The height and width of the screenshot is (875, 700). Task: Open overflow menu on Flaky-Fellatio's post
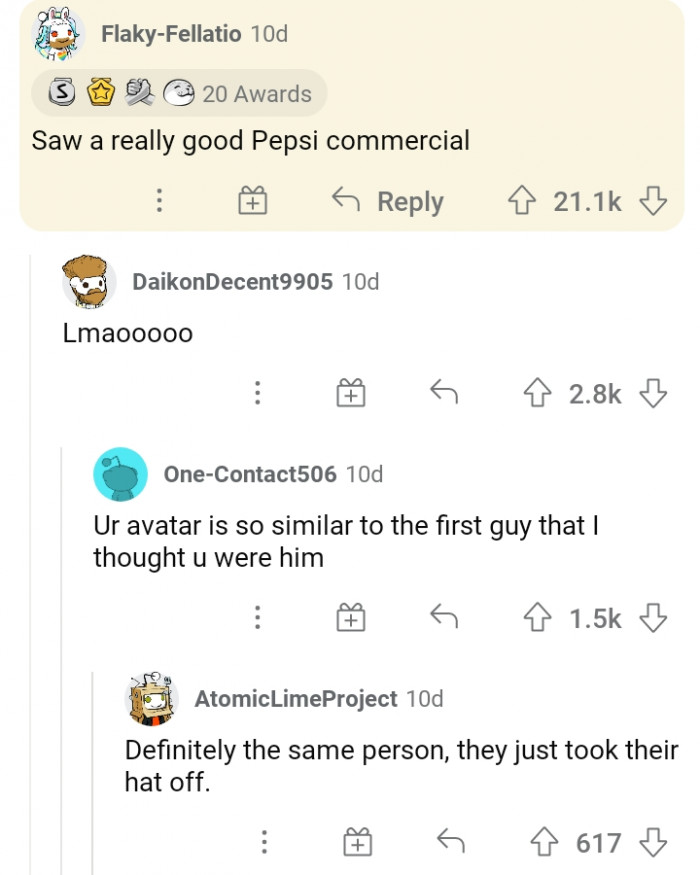coord(157,201)
